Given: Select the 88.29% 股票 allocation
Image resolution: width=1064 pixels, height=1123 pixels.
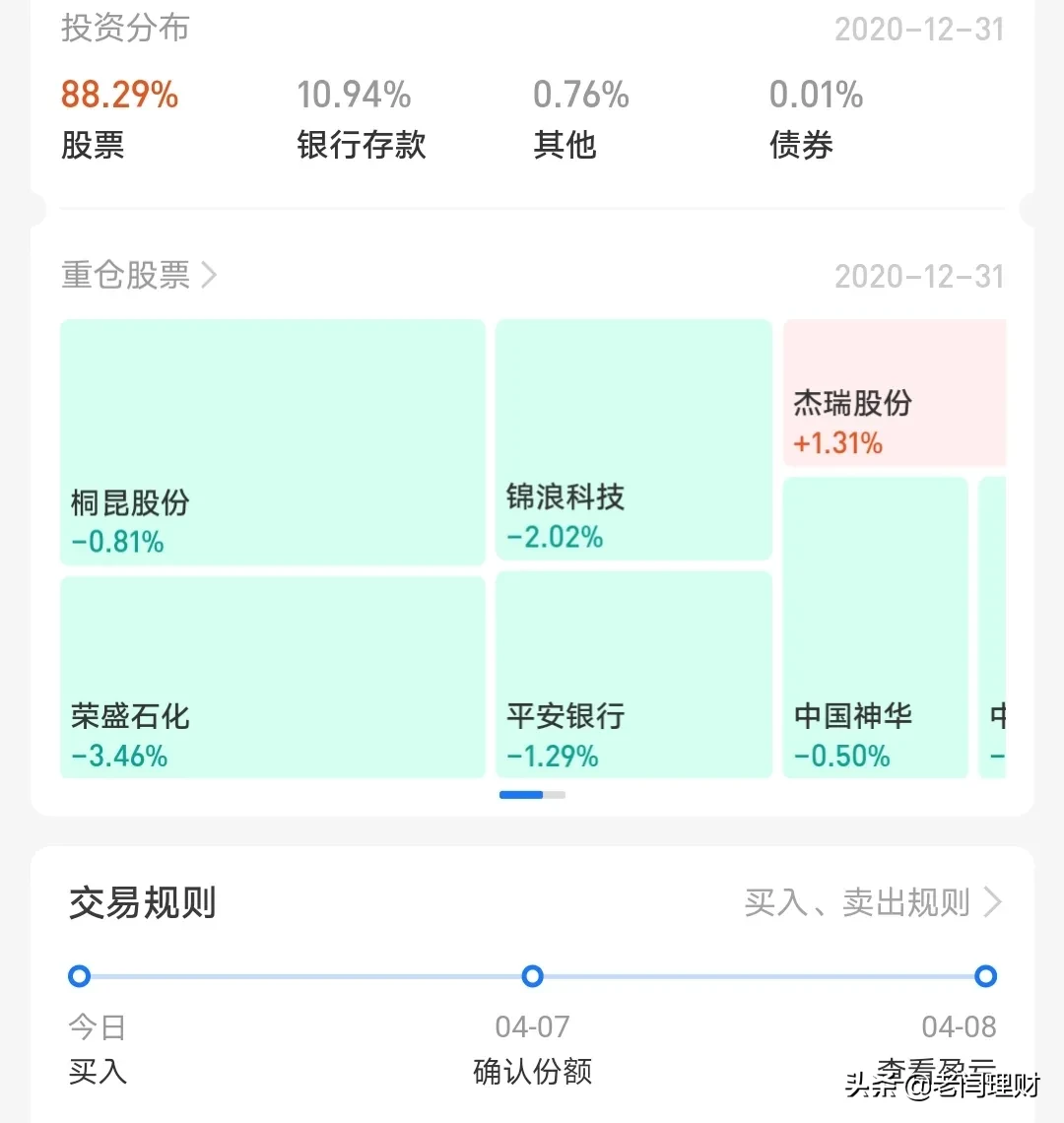Looking at the screenshot, I should click(119, 119).
